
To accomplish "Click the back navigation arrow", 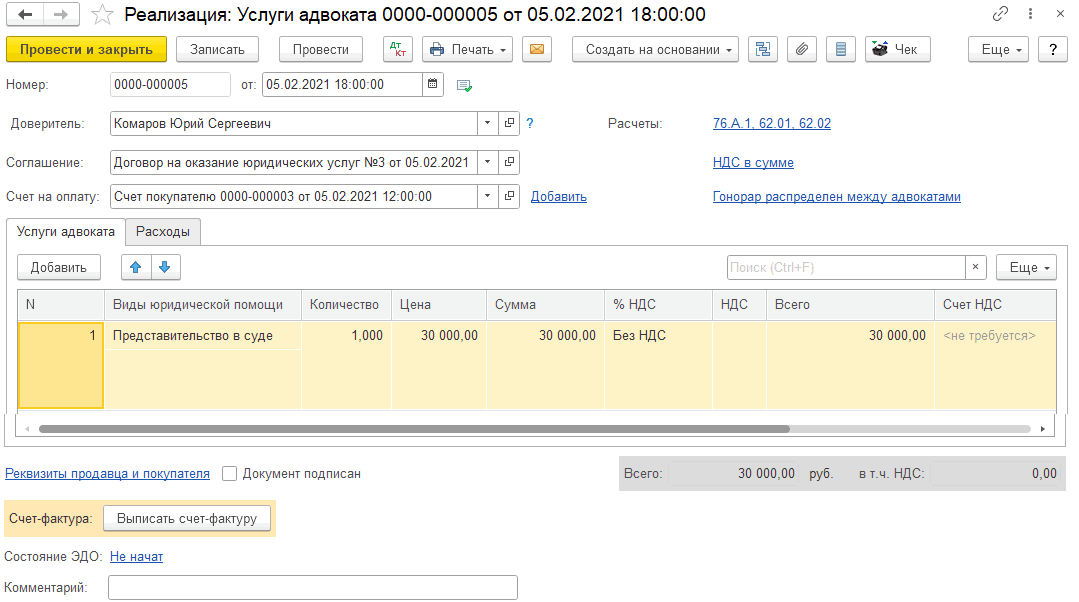I will (24, 15).
